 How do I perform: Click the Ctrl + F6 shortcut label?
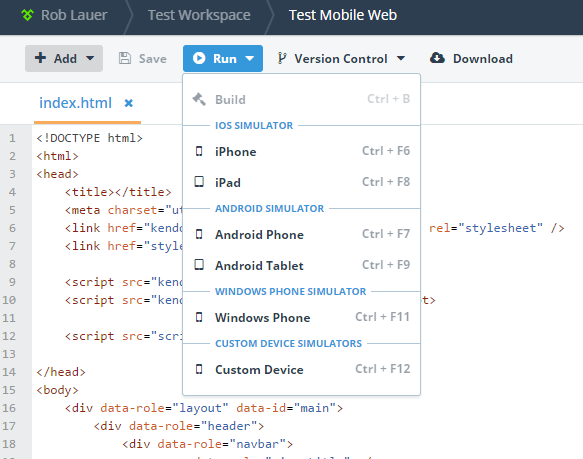386,151
